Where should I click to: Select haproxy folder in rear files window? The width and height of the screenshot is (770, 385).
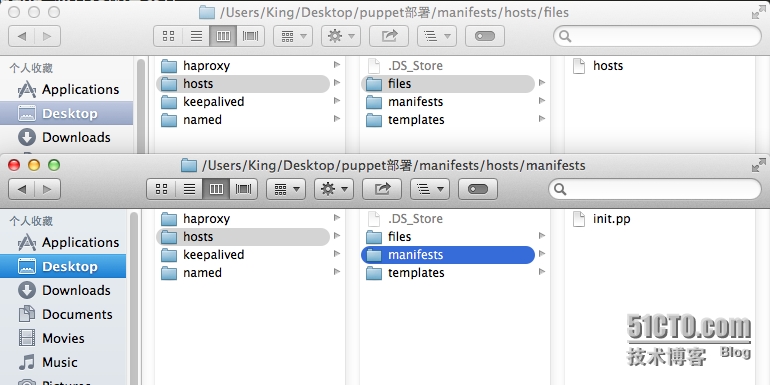click(x=243, y=66)
